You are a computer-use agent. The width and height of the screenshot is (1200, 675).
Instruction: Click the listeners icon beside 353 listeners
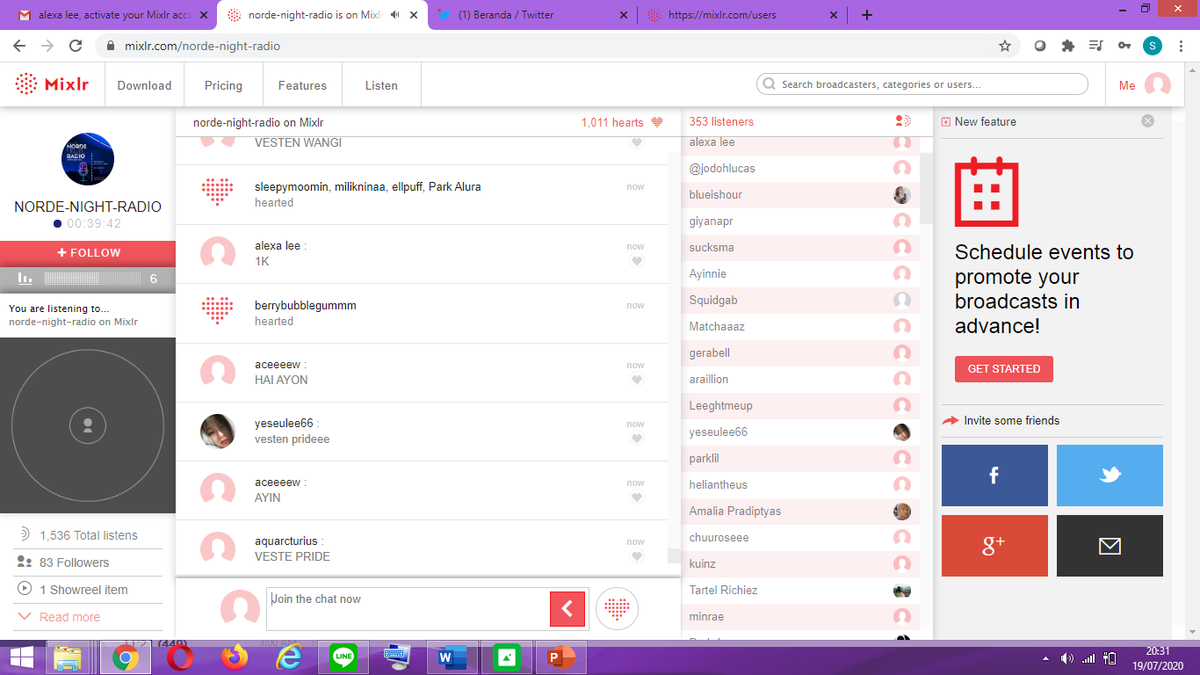[901, 122]
